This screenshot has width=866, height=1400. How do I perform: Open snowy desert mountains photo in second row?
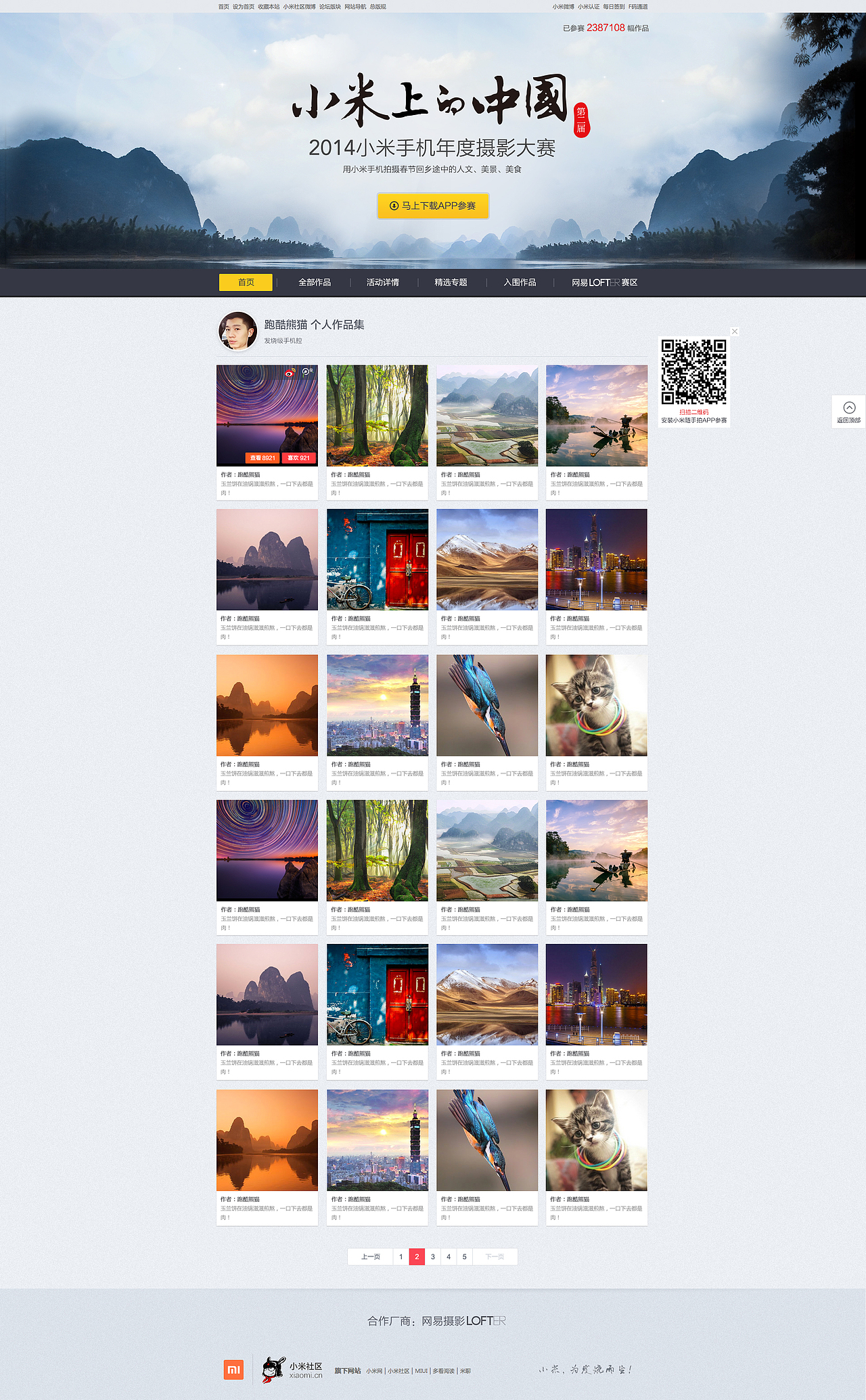coord(487,560)
